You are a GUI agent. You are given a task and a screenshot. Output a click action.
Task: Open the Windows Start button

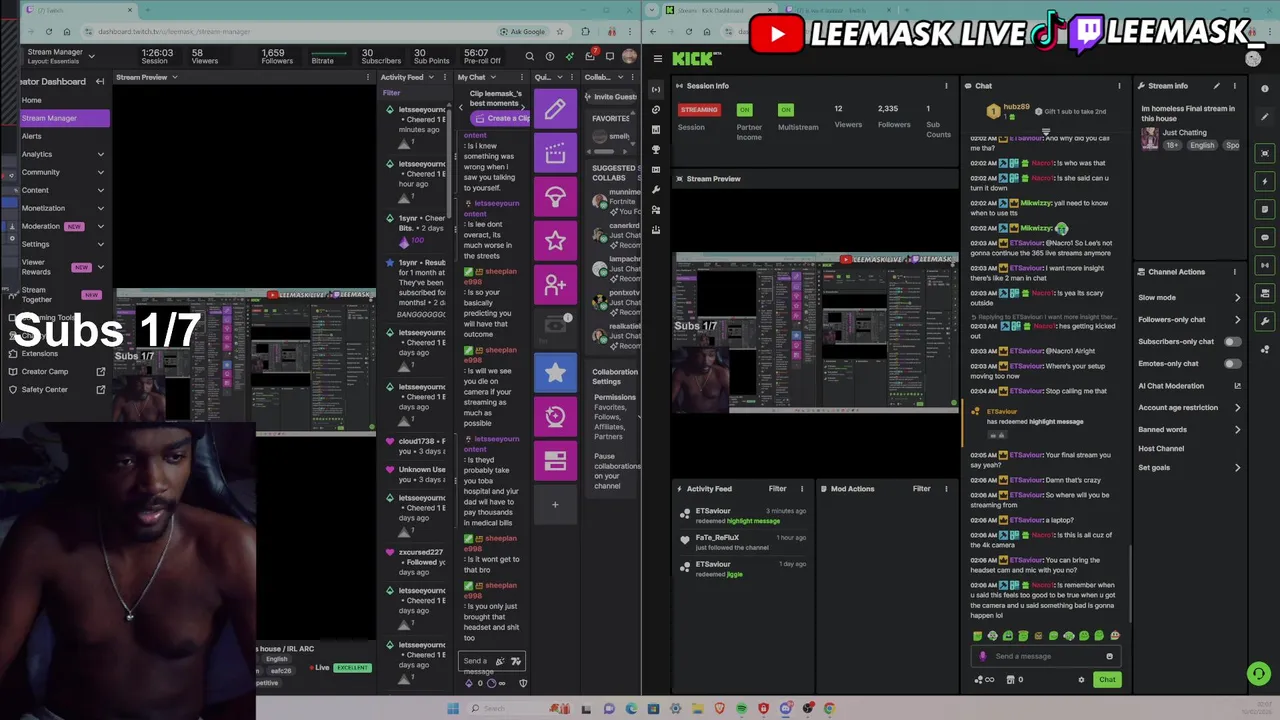click(x=453, y=709)
